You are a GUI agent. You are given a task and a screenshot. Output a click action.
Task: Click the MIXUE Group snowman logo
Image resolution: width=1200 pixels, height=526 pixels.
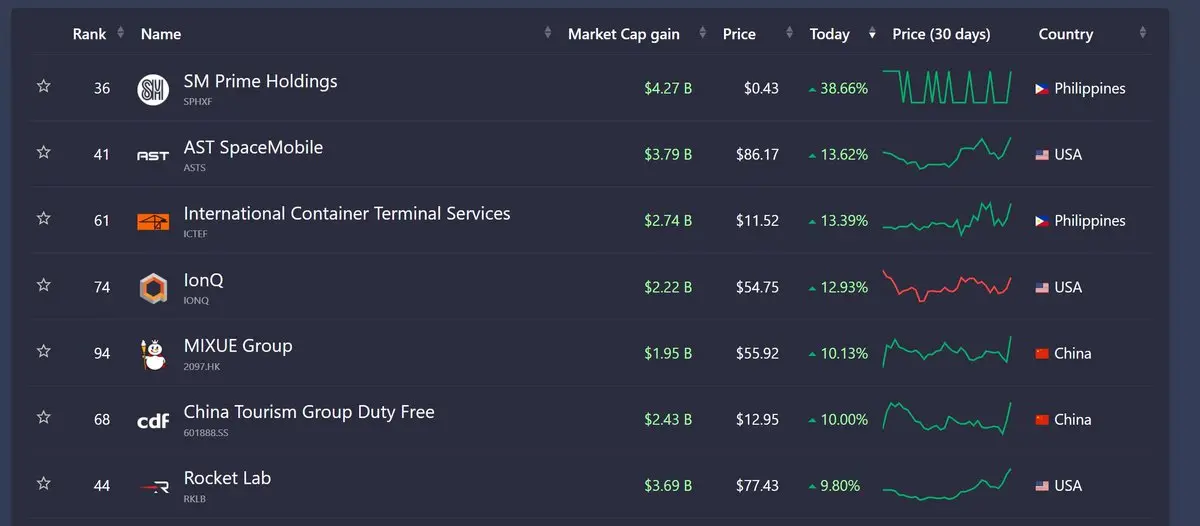pos(153,354)
